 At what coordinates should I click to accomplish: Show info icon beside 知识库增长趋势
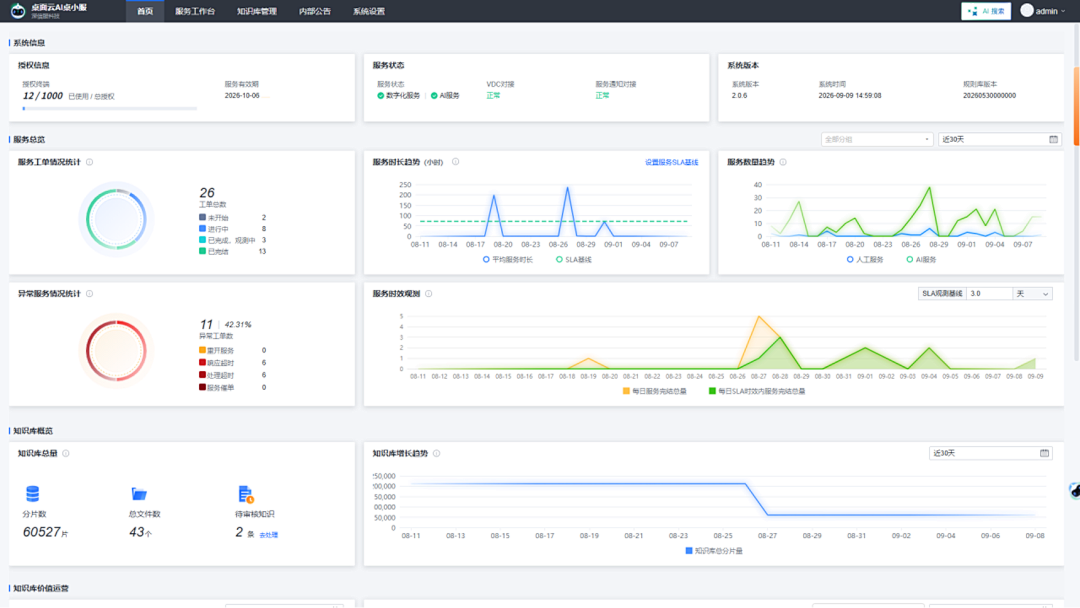437,454
